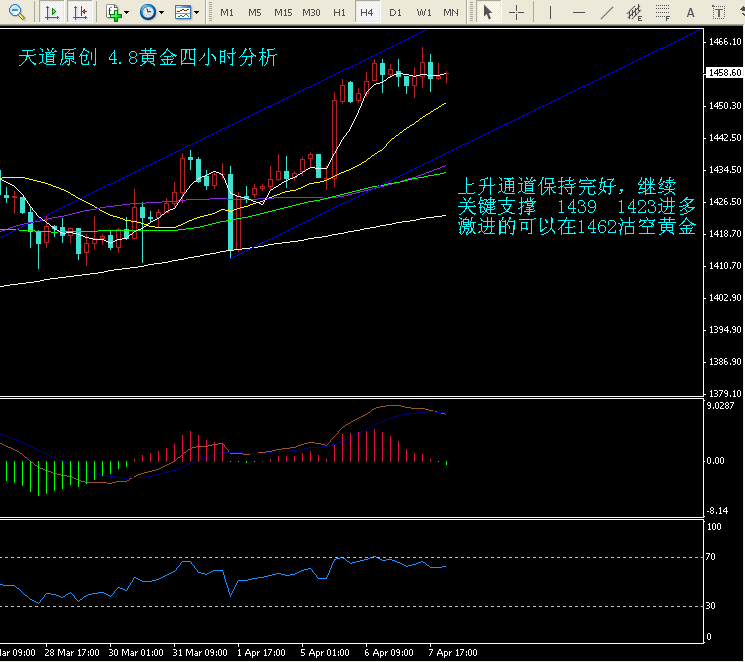Switch chart to D1 timeframe
745x662 pixels.
pos(395,12)
